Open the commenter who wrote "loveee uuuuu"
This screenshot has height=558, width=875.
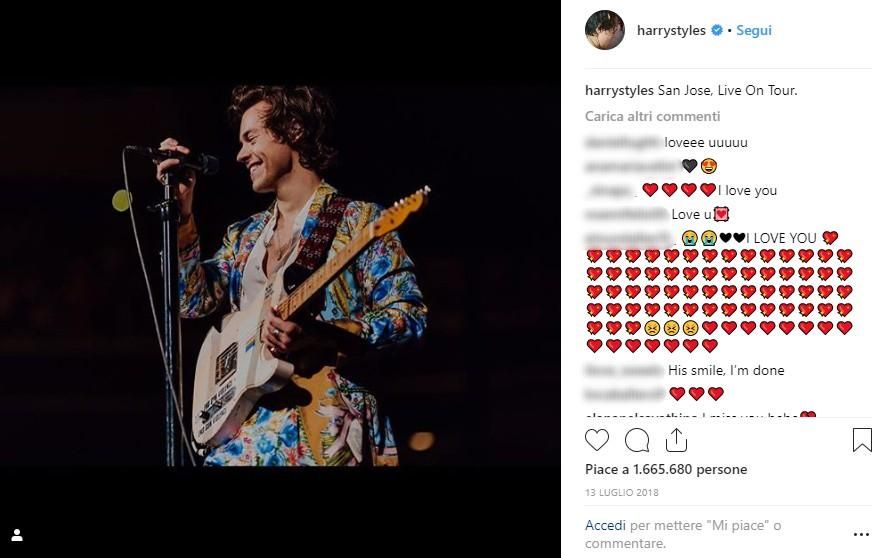[622, 143]
